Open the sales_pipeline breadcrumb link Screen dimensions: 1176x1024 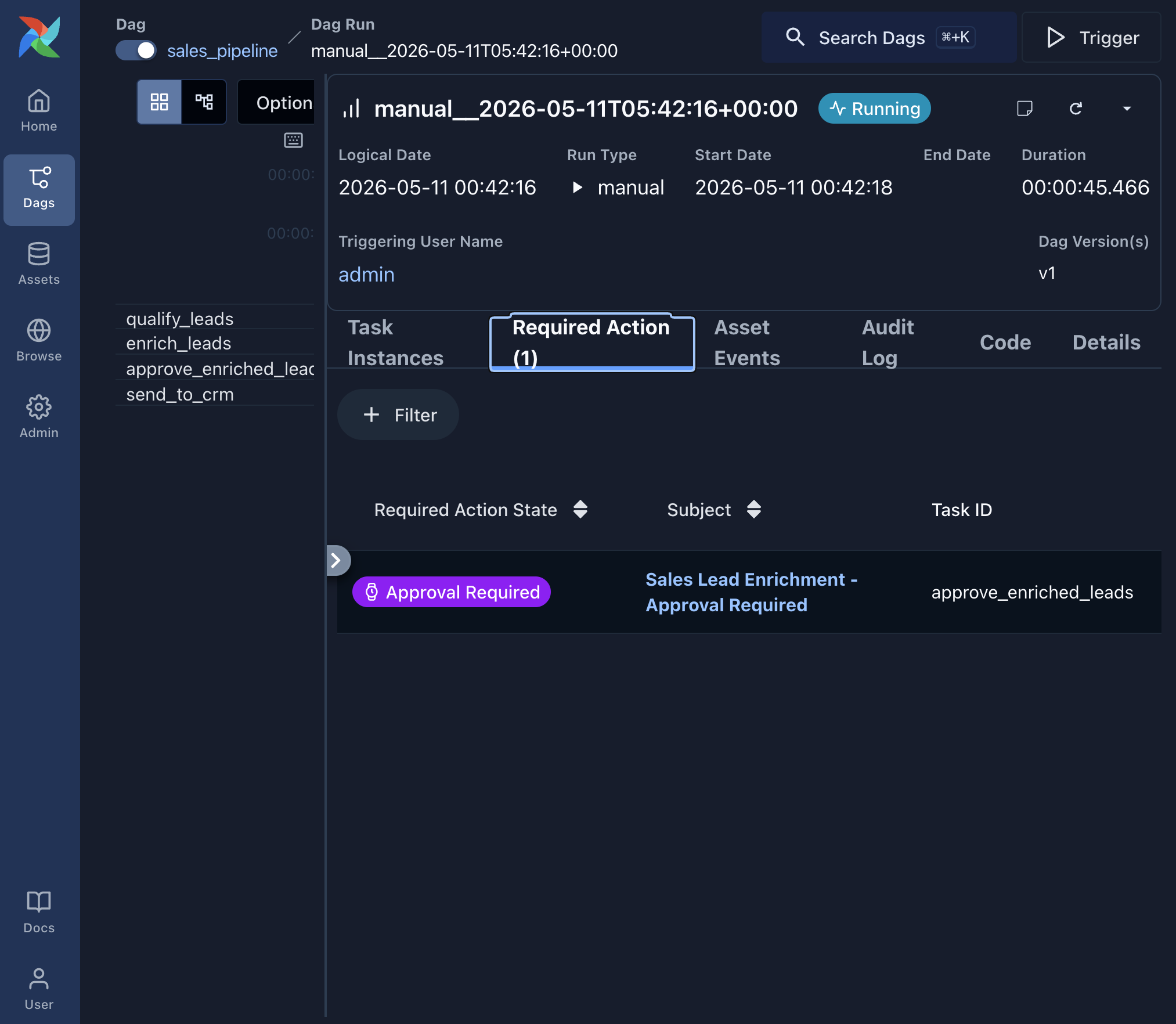(222, 51)
